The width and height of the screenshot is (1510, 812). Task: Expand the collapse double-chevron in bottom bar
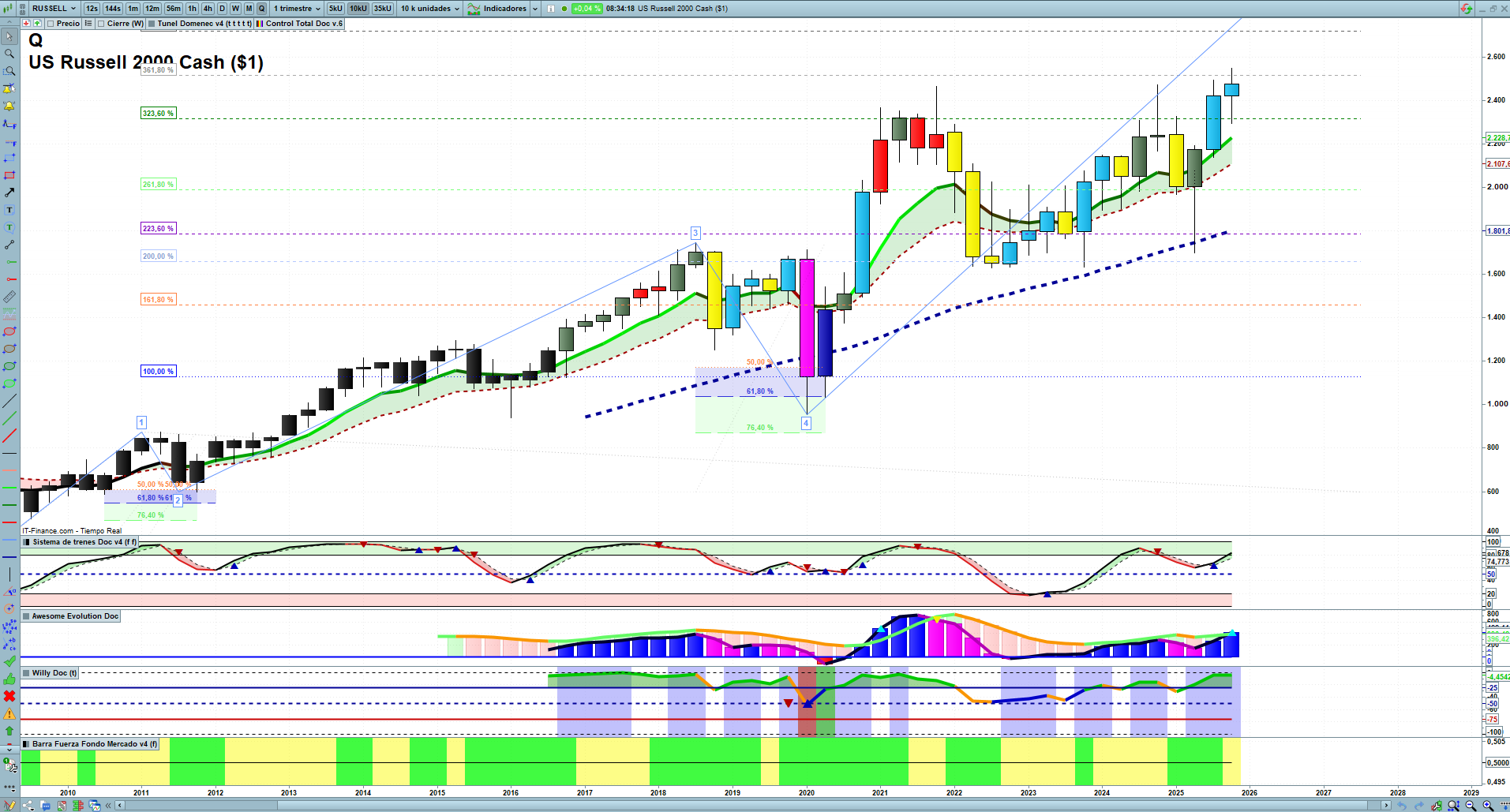[x=109, y=806]
